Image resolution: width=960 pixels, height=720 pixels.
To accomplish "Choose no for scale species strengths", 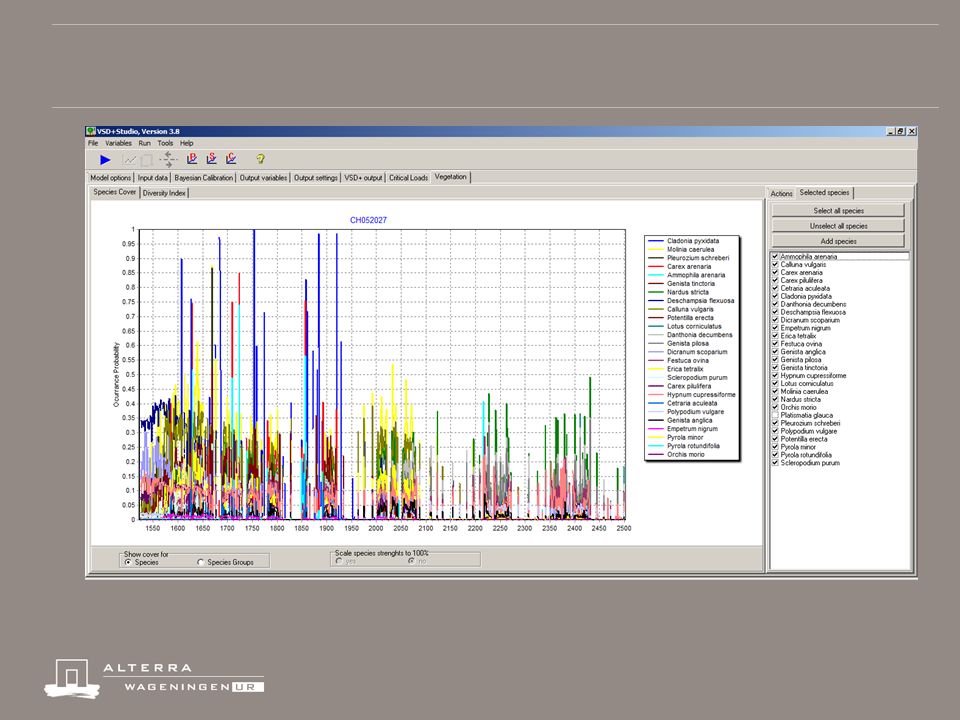I will point(411,561).
